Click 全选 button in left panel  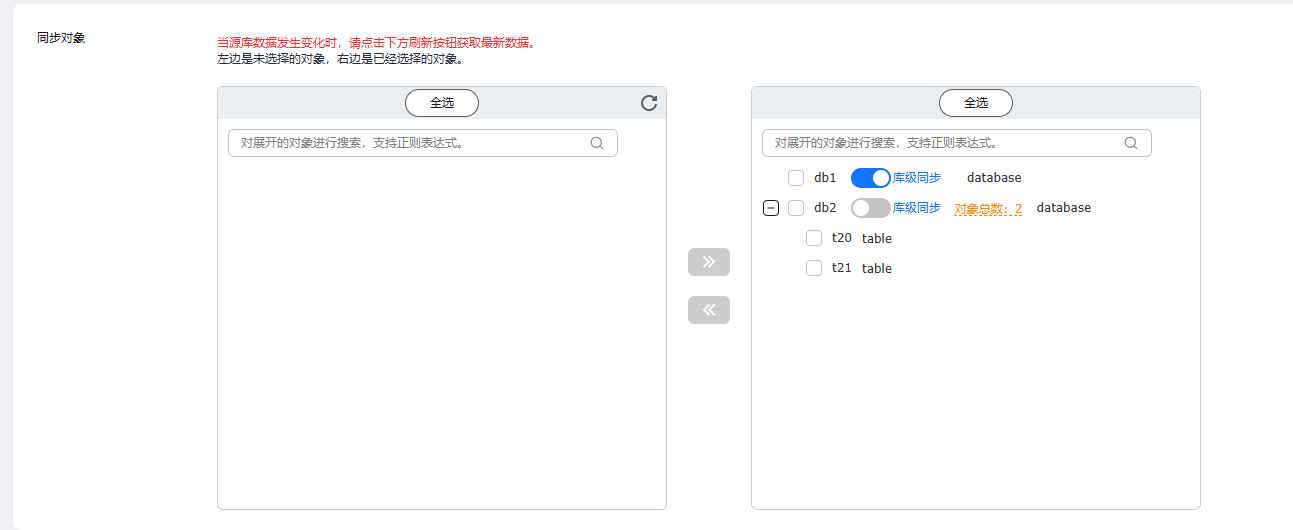[442, 103]
